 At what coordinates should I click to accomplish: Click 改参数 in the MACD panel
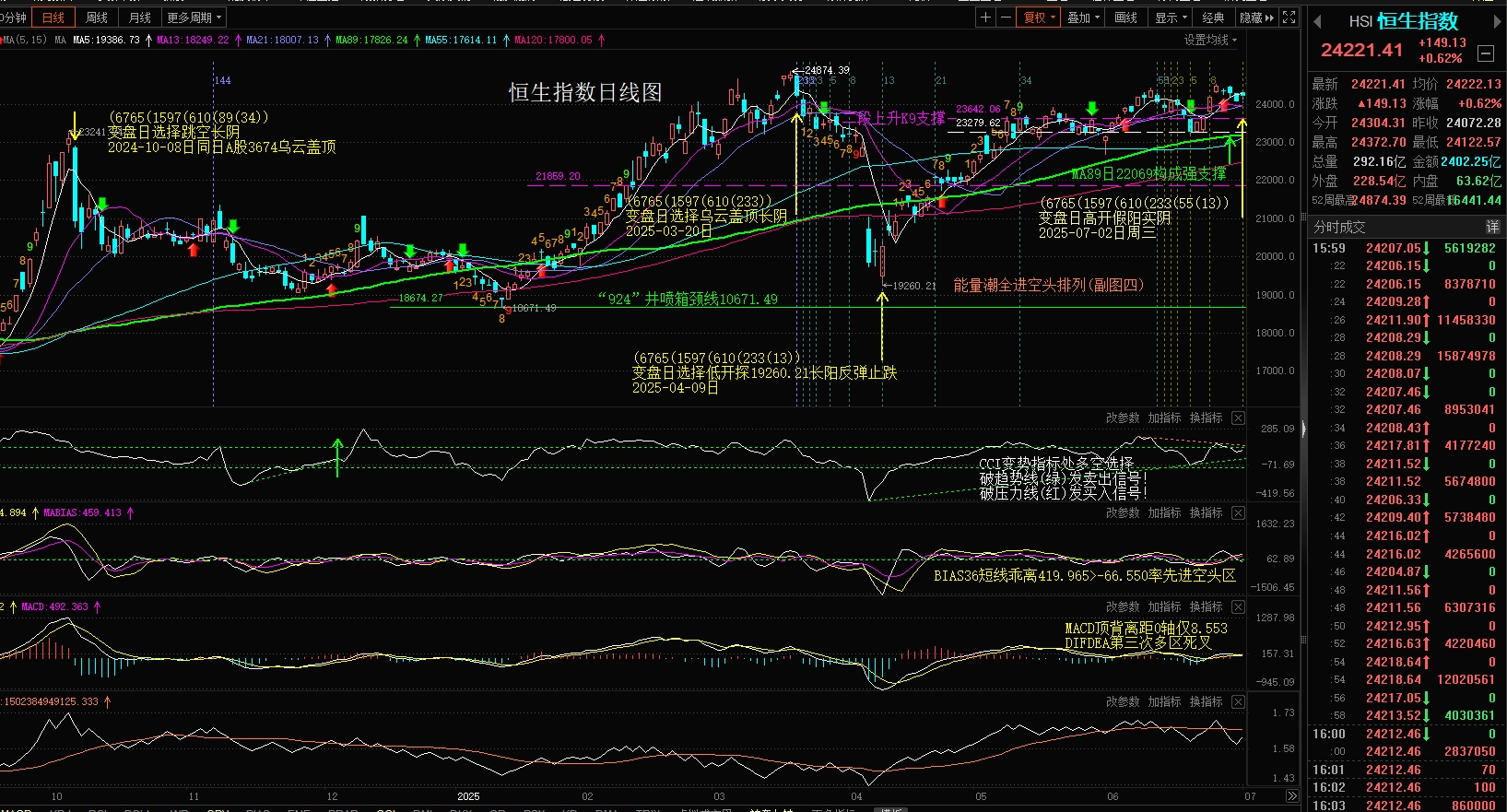point(1123,607)
